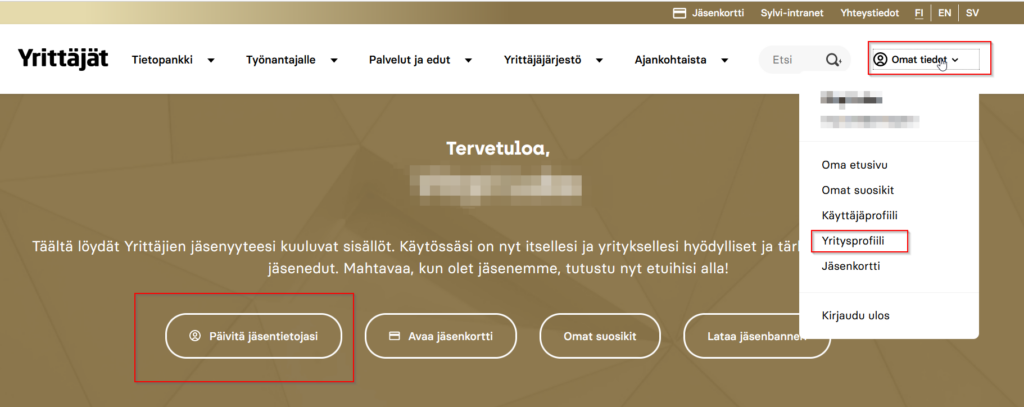This screenshot has width=1024, height=407.
Task: Go to Yhteystiedot in top bar
Action: [869, 13]
